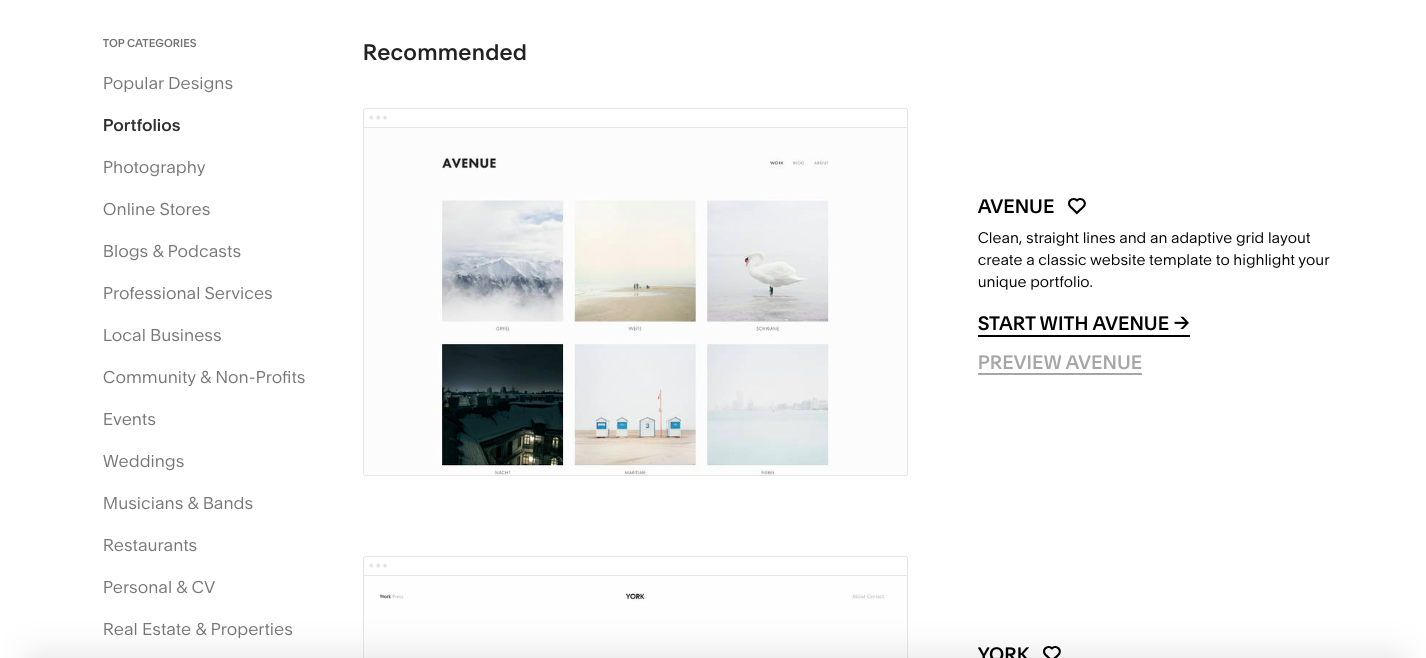
Task: Open the Photography category
Action: [x=154, y=167]
